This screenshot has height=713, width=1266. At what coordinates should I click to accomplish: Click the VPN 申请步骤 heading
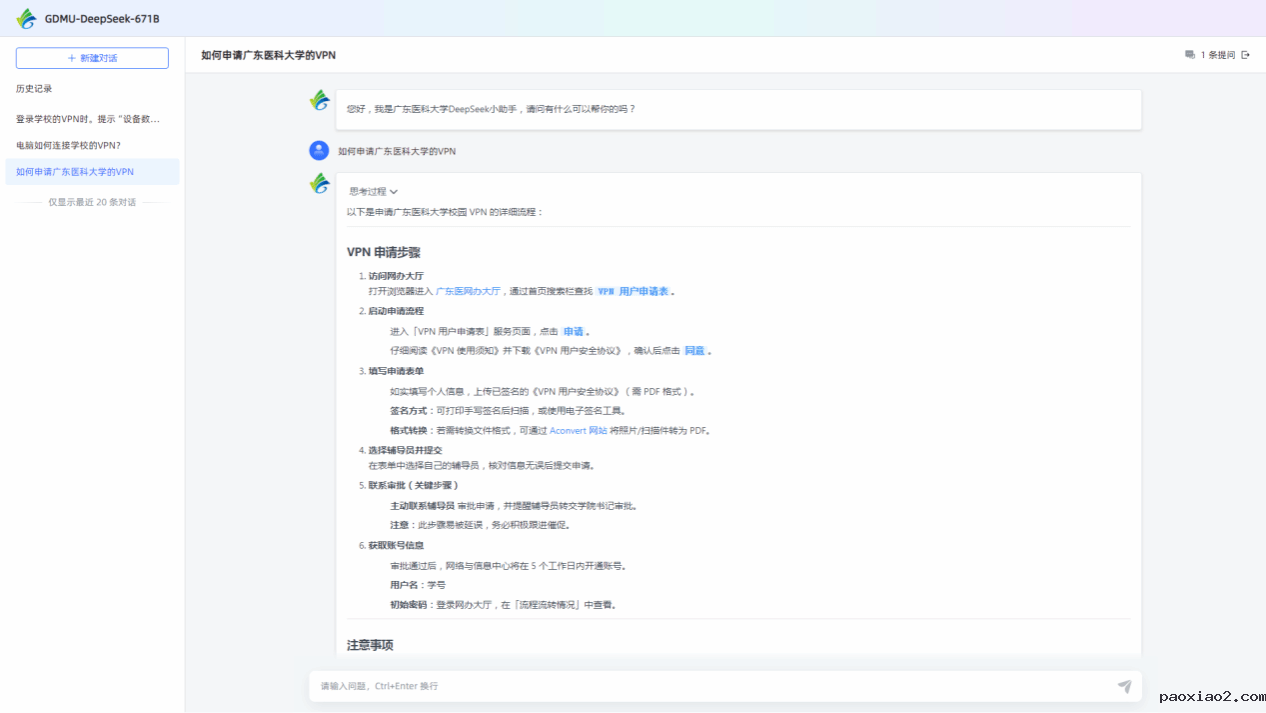383,252
